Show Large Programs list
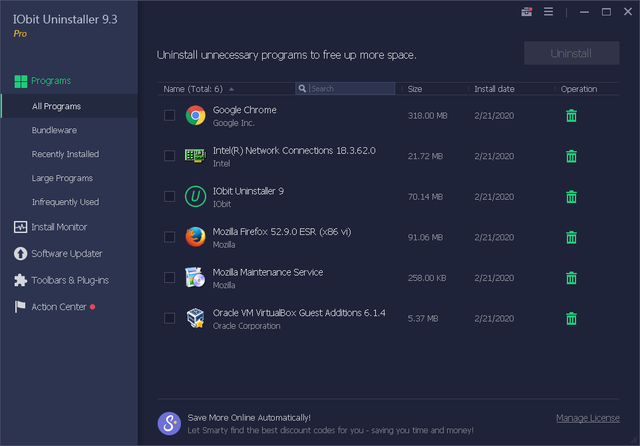Image resolution: width=640 pixels, height=446 pixels. coord(62,178)
